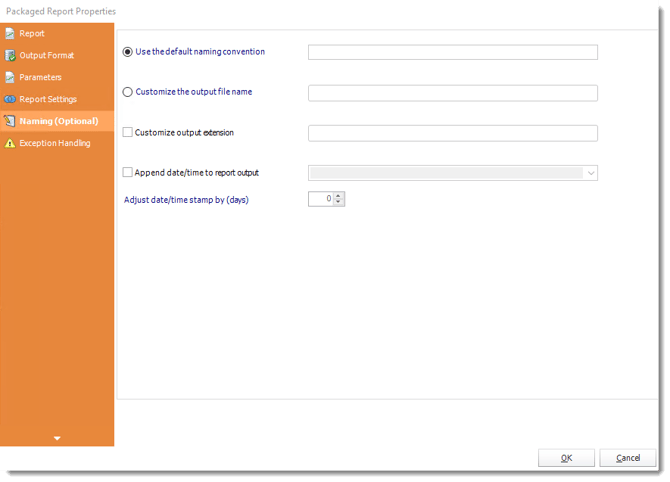670x482 pixels.
Task: Click the Parameters sidebar icon
Action: [10, 77]
